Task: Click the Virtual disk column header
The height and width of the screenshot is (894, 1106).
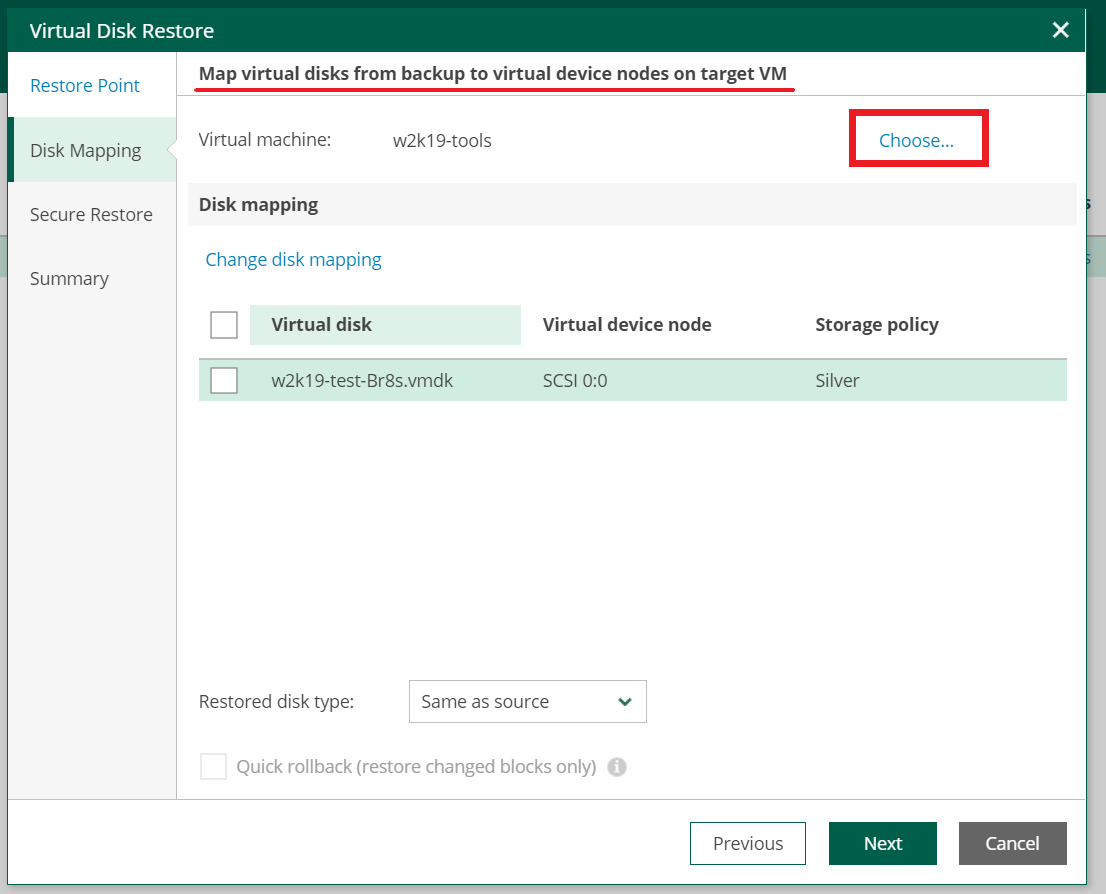Action: click(x=321, y=324)
